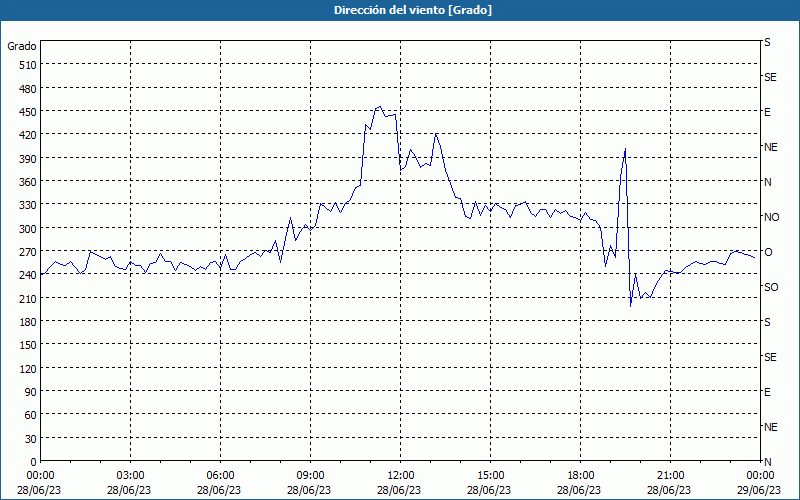The image size is (800, 500).
Task: Click the 420 label on the left axis
Action: [28, 135]
